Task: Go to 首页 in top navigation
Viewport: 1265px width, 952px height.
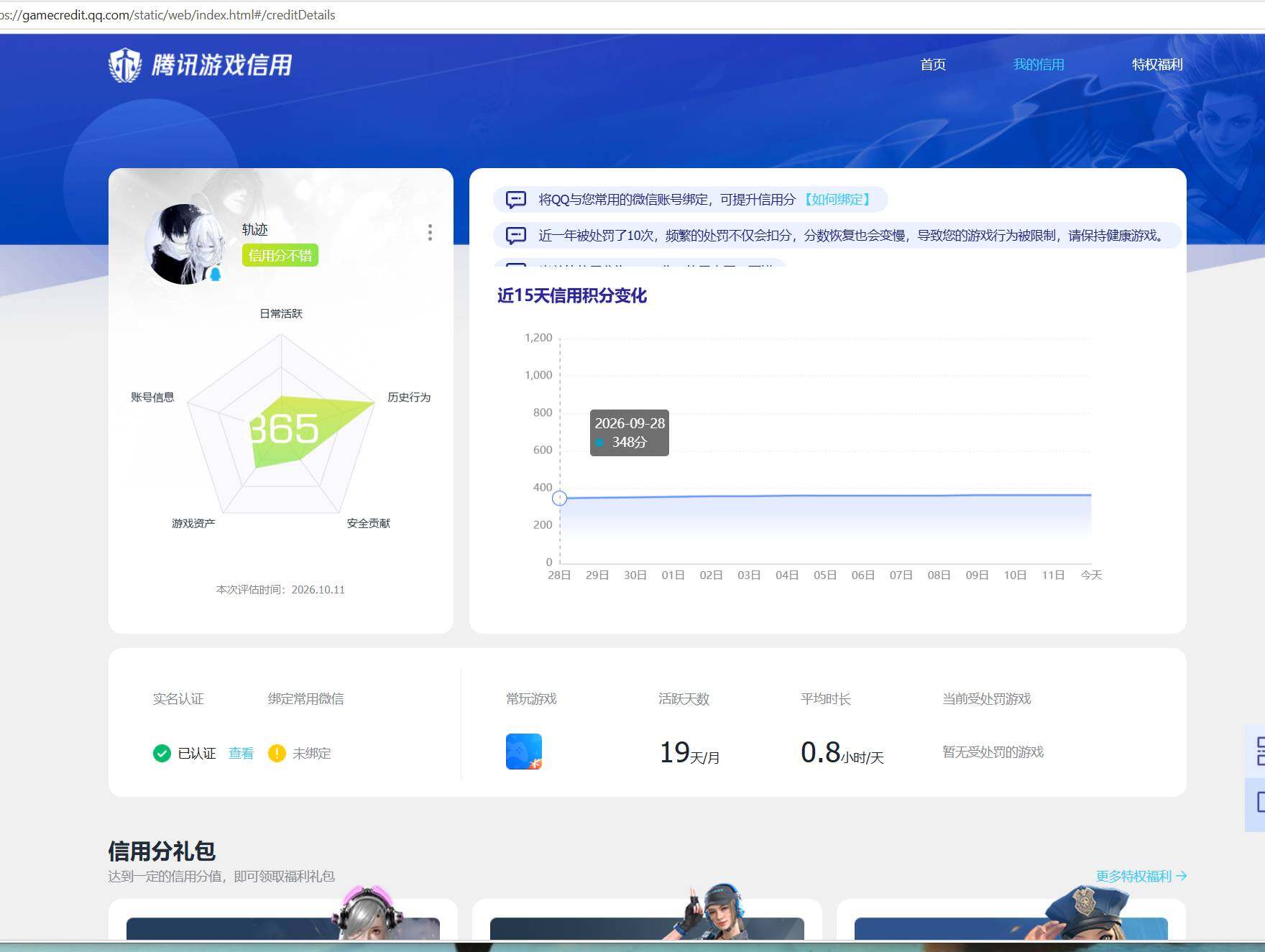Action: [x=933, y=65]
